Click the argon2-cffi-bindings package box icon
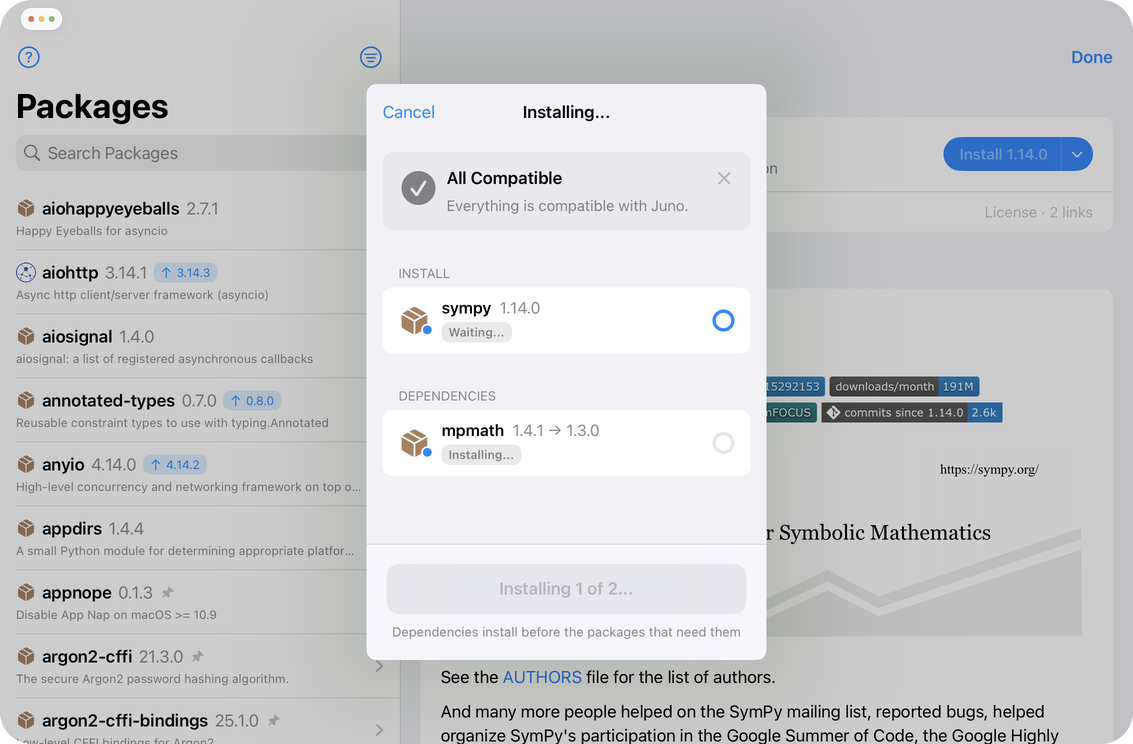1133x744 pixels. (x=26, y=720)
